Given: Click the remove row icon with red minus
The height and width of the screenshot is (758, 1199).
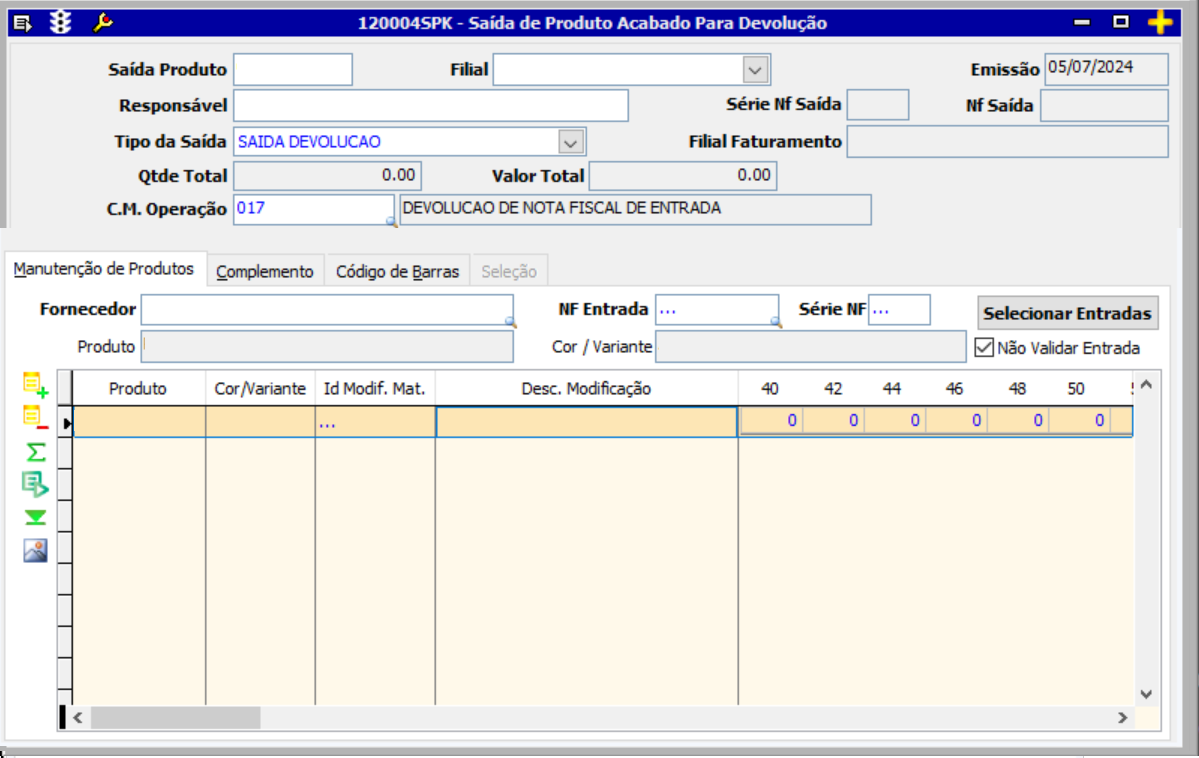Looking at the screenshot, I should click(x=35, y=417).
